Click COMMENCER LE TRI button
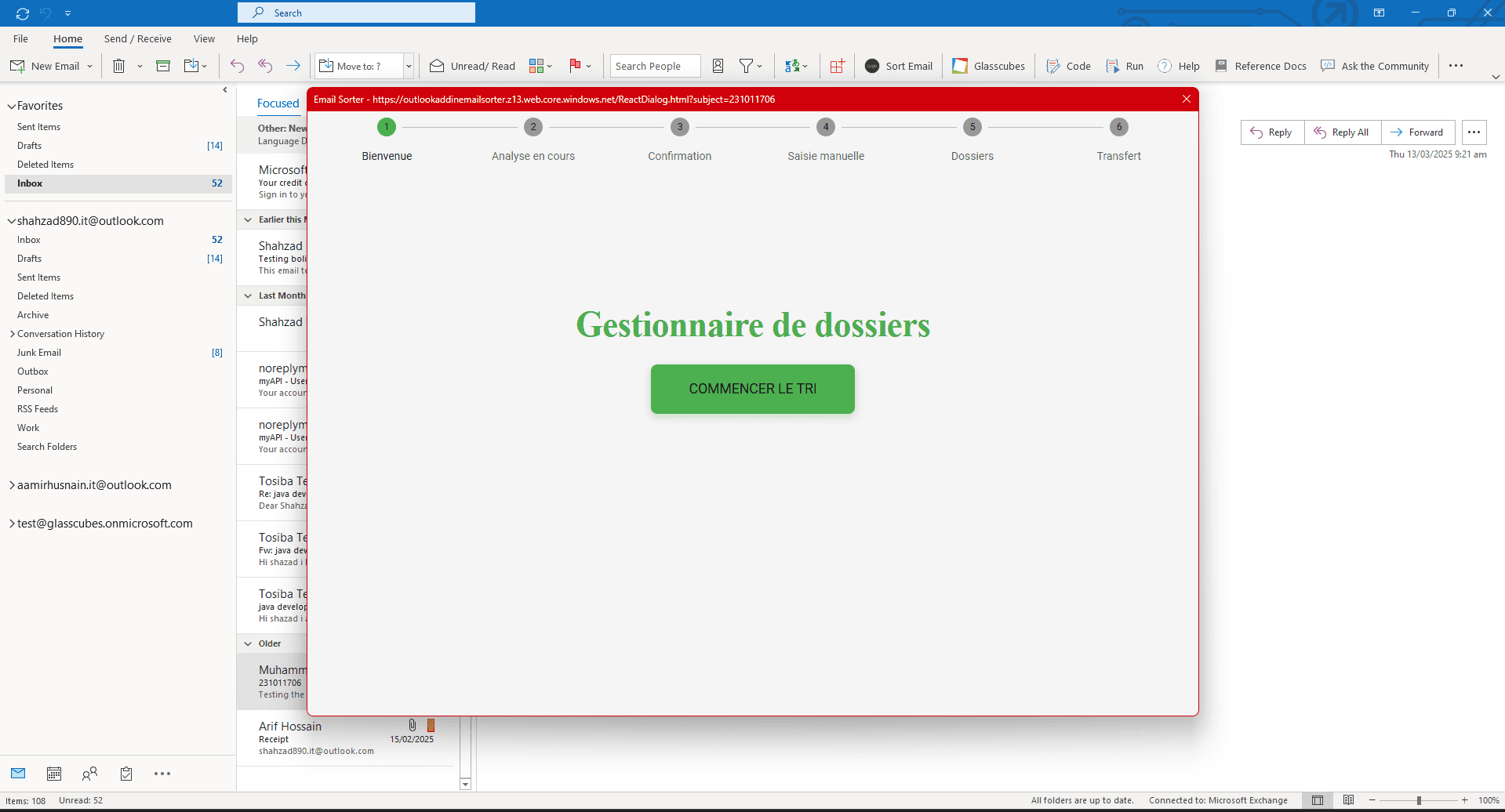Image resolution: width=1505 pixels, height=812 pixels. [x=752, y=389]
